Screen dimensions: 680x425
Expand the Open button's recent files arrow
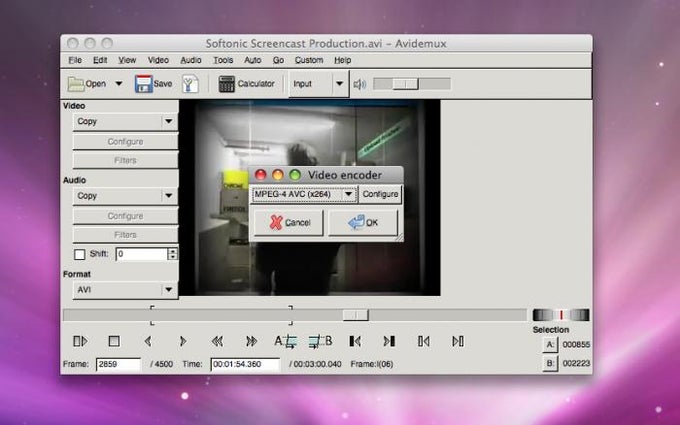point(118,84)
